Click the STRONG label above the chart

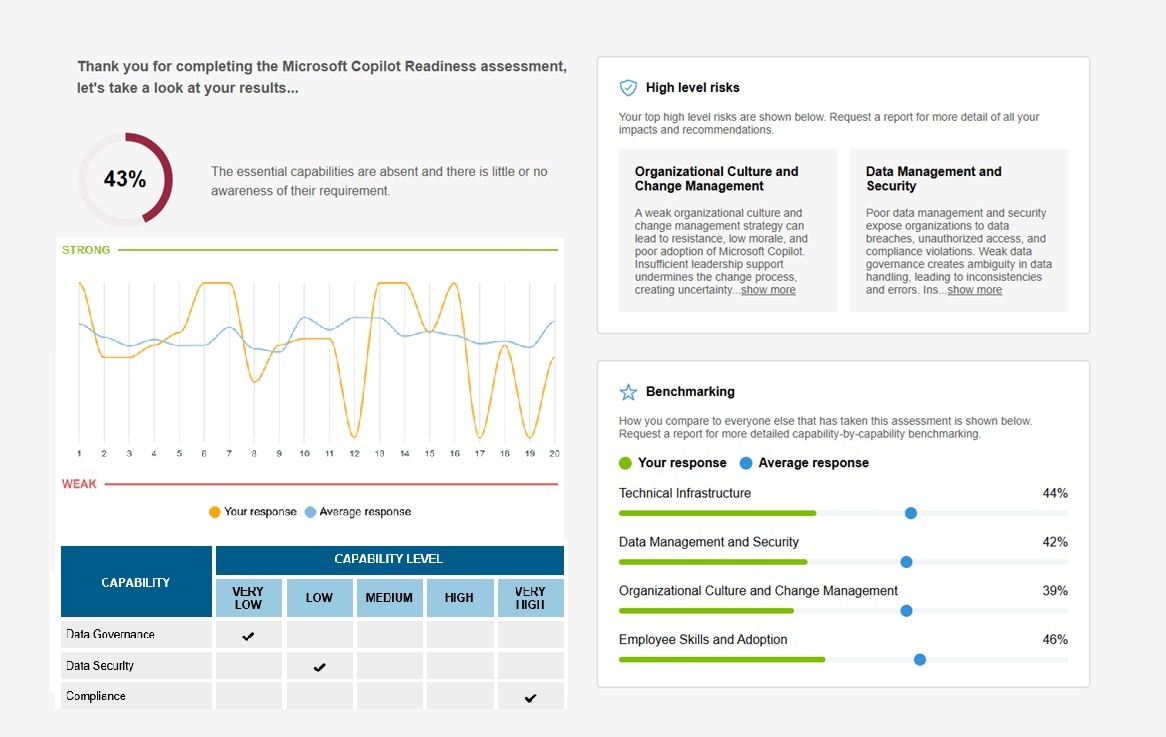(86, 251)
